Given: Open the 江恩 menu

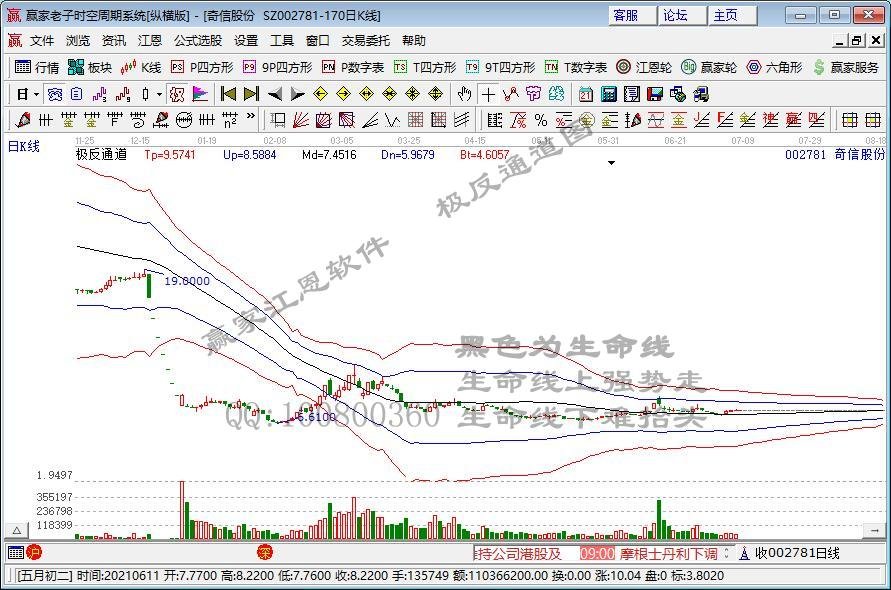Looking at the screenshot, I should [x=150, y=41].
